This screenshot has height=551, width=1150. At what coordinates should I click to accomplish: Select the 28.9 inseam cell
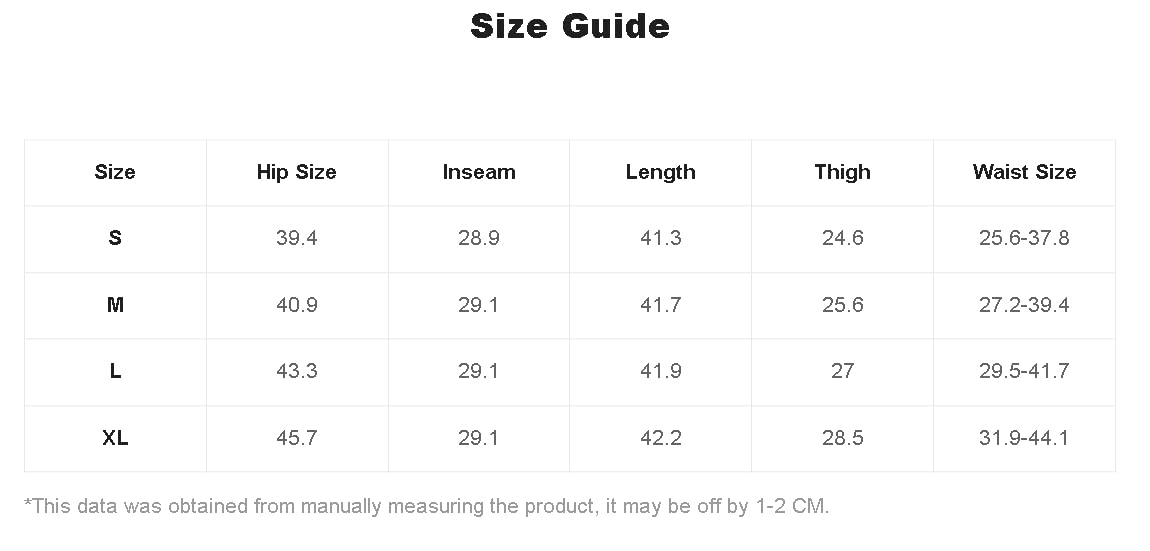479,238
